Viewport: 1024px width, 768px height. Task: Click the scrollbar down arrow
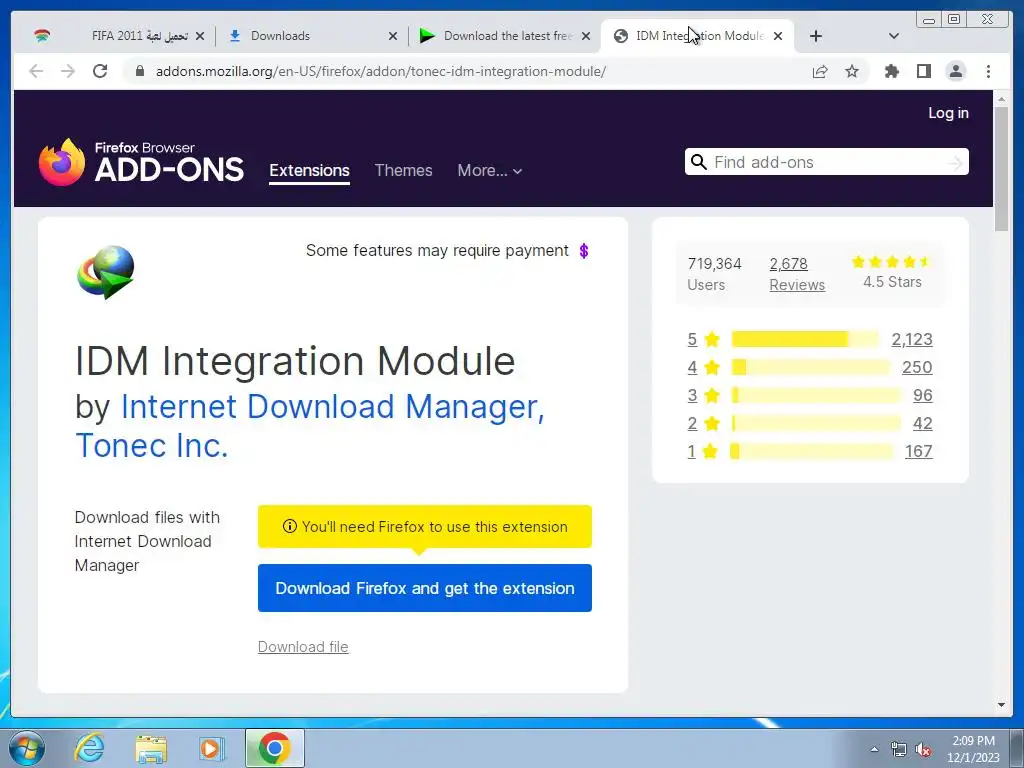[1001, 705]
